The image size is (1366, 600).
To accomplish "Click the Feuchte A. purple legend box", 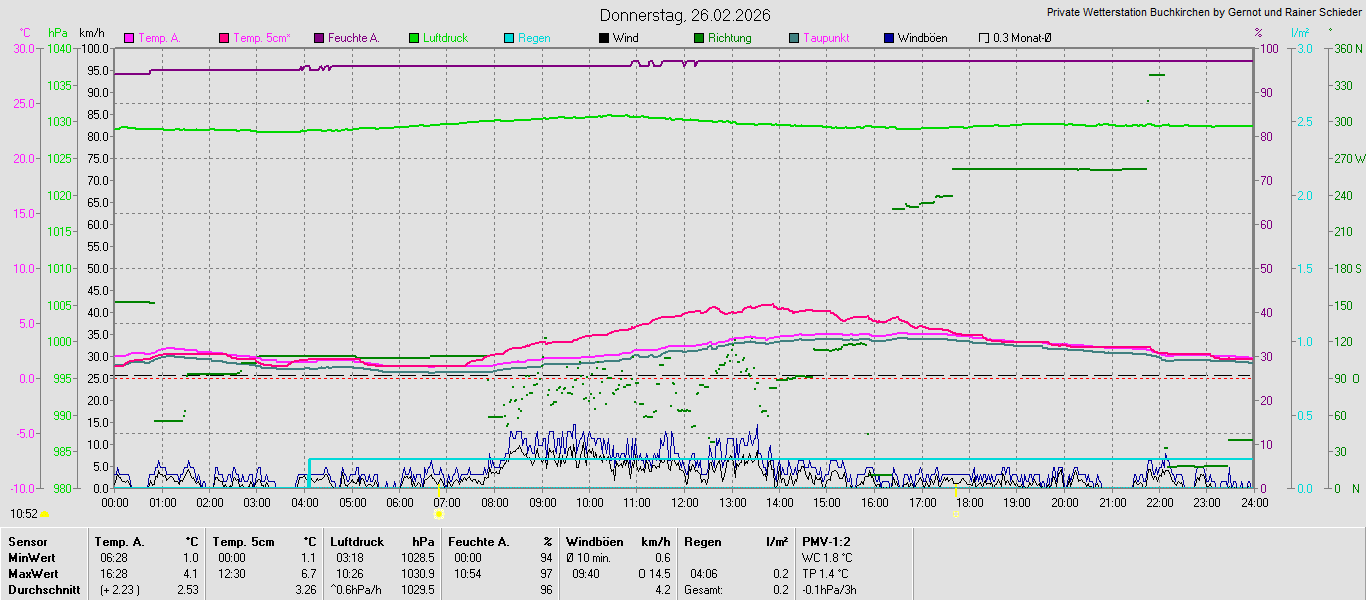I will coord(319,38).
